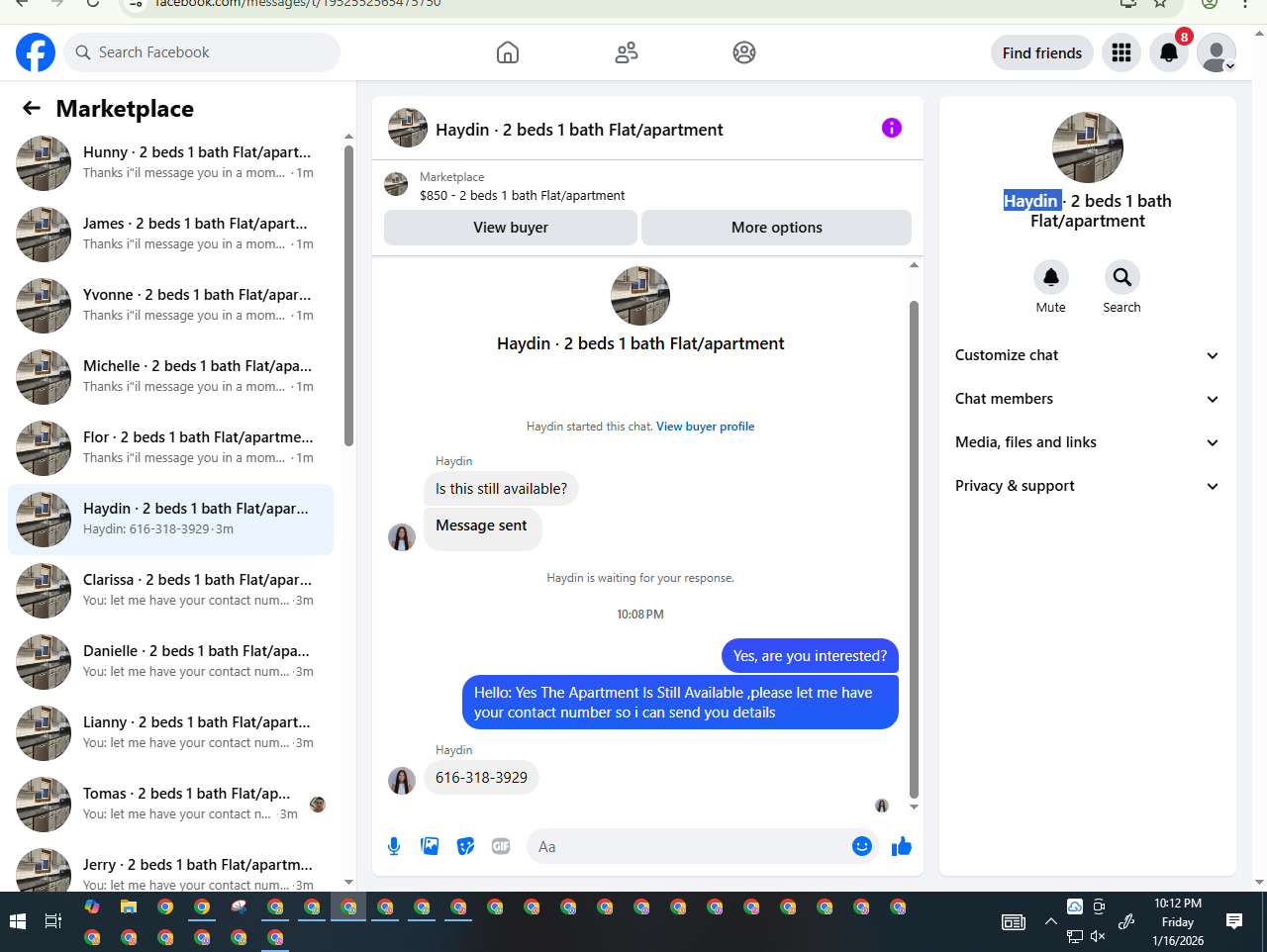Open the network icon in system tray

point(1074,936)
